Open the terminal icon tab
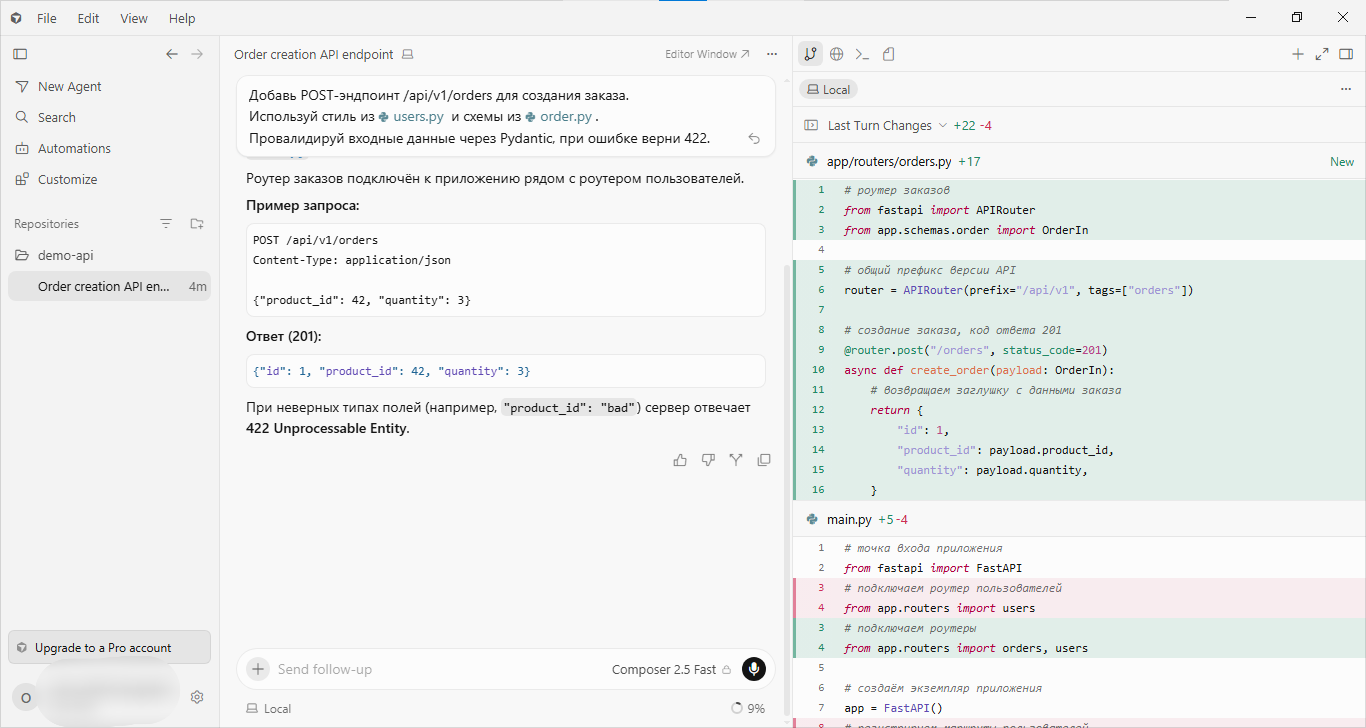Screen dimensions: 1366x728 (x=862, y=54)
